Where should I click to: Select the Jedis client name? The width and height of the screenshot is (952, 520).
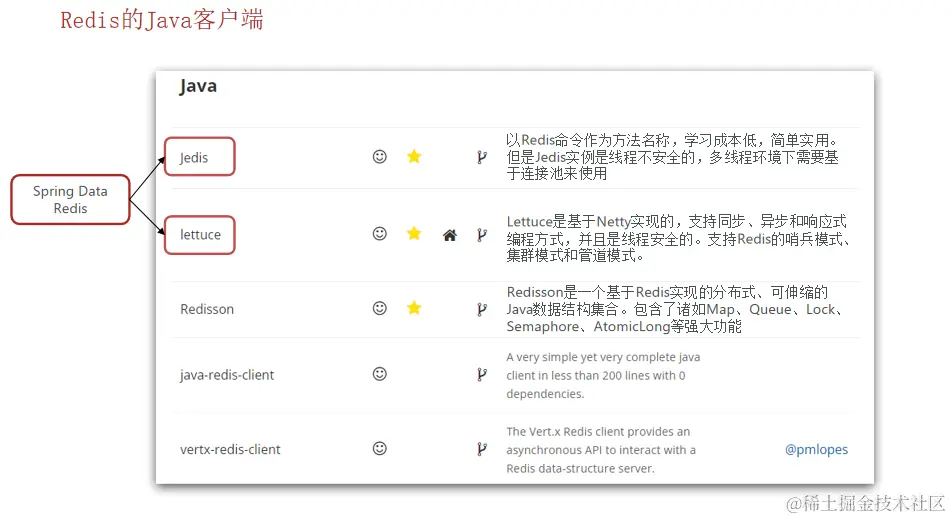click(x=194, y=157)
